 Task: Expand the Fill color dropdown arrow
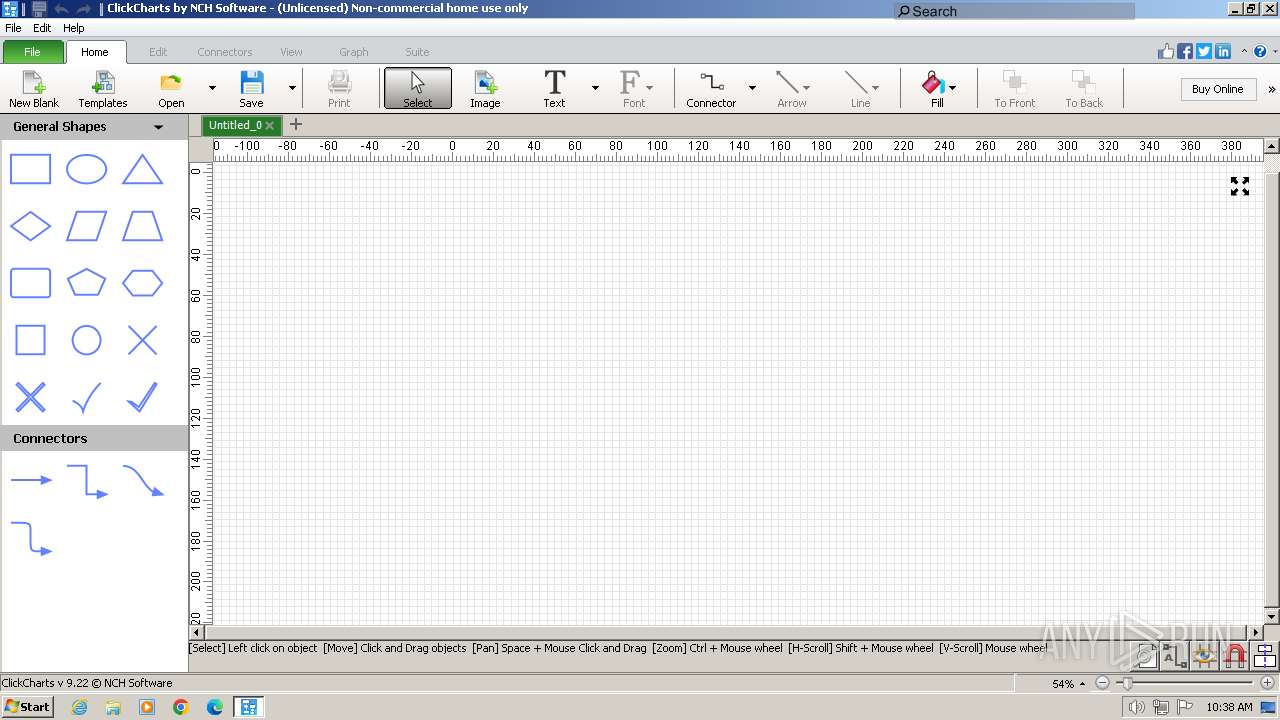pos(952,88)
